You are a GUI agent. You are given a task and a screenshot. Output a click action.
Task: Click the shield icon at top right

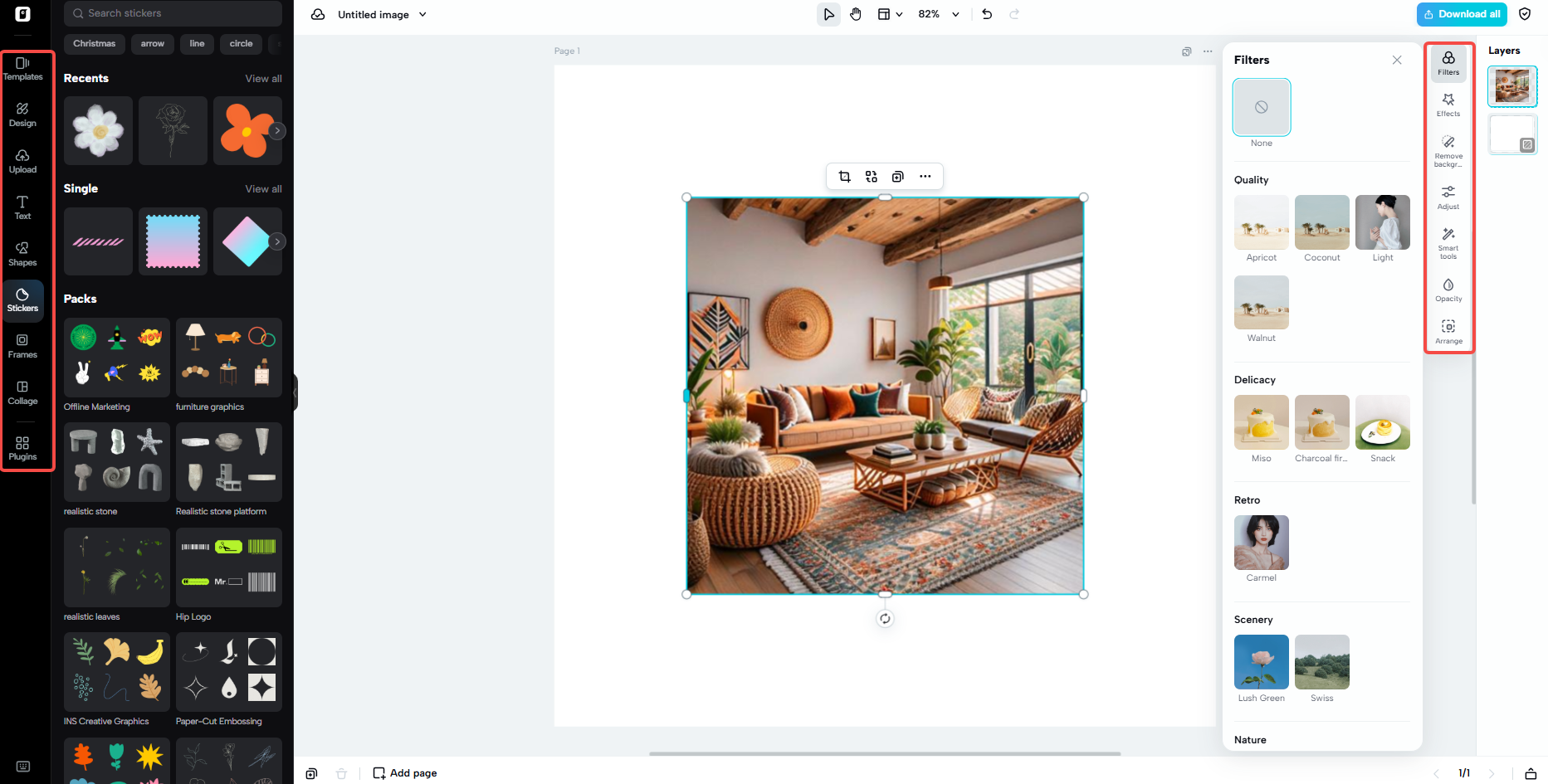click(x=1525, y=14)
